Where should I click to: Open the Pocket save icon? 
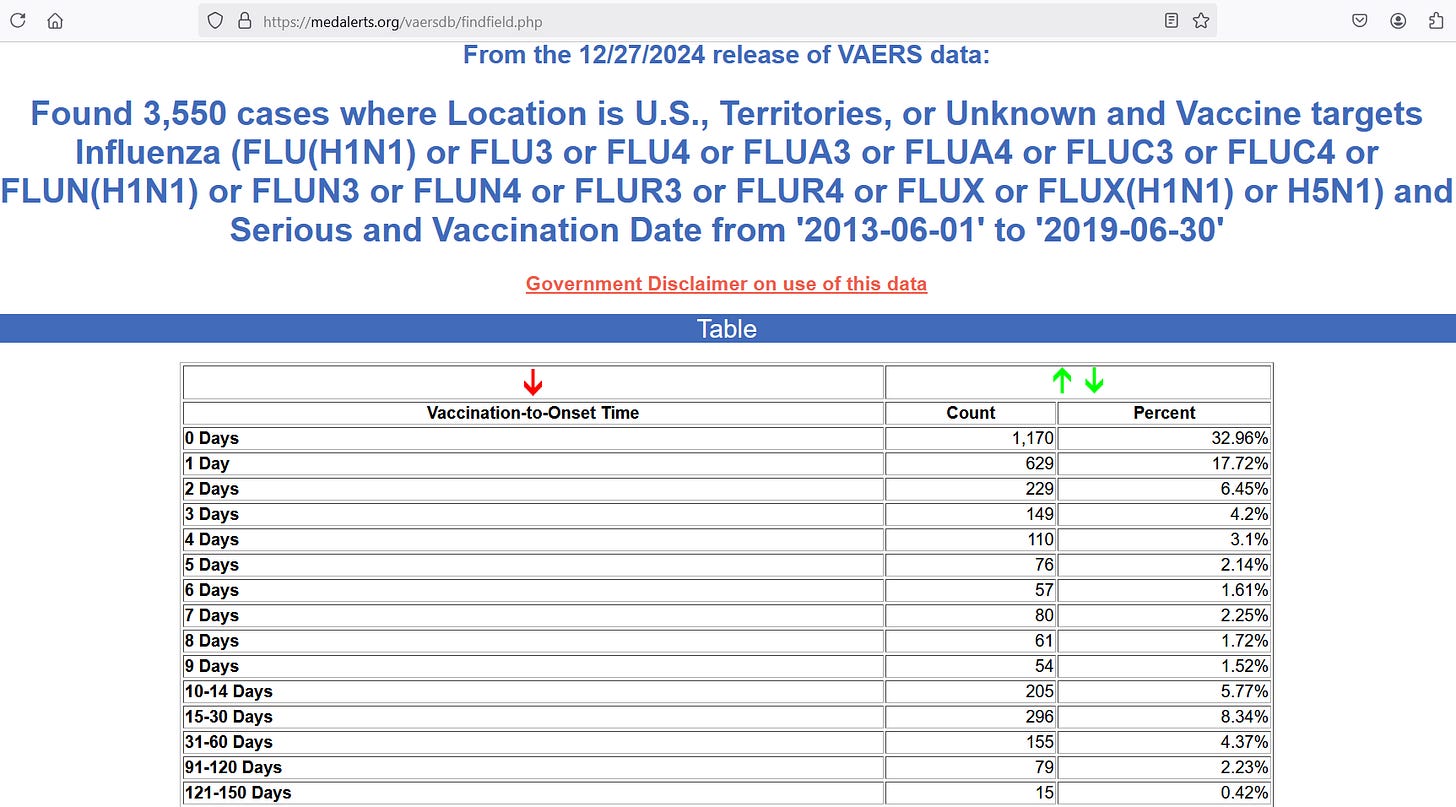tap(1360, 21)
